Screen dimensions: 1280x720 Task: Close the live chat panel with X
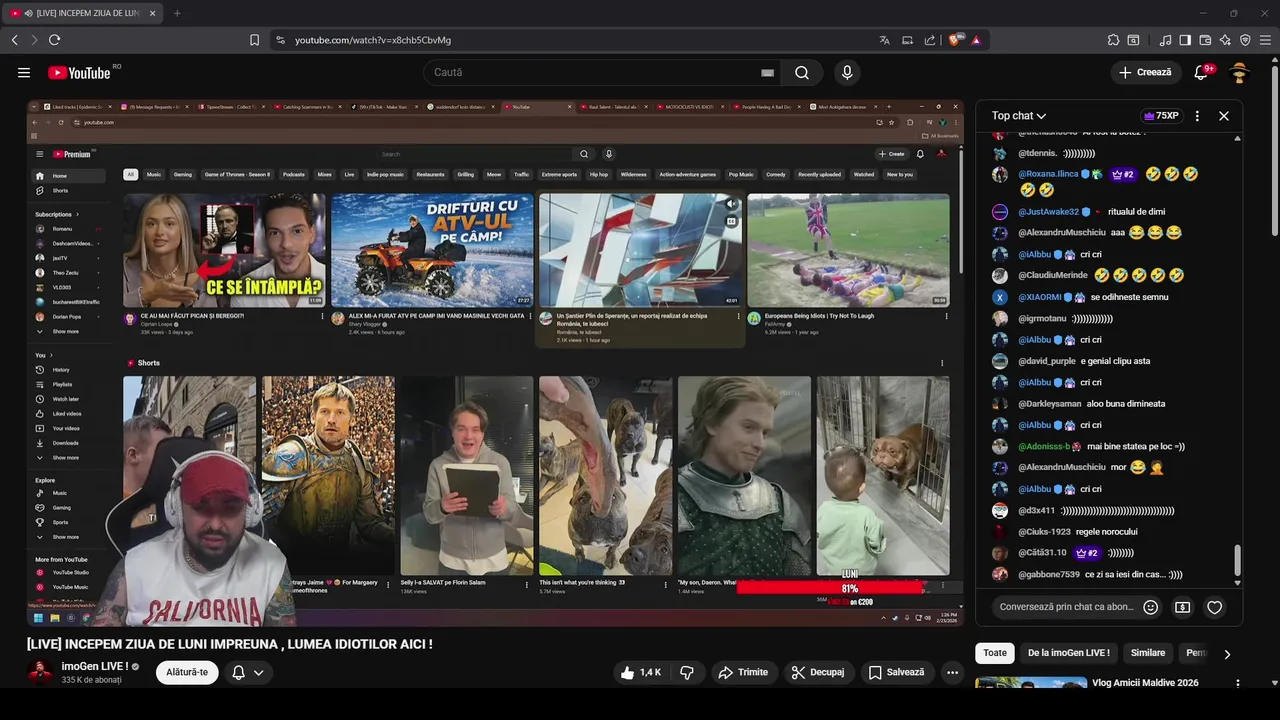click(x=1223, y=116)
